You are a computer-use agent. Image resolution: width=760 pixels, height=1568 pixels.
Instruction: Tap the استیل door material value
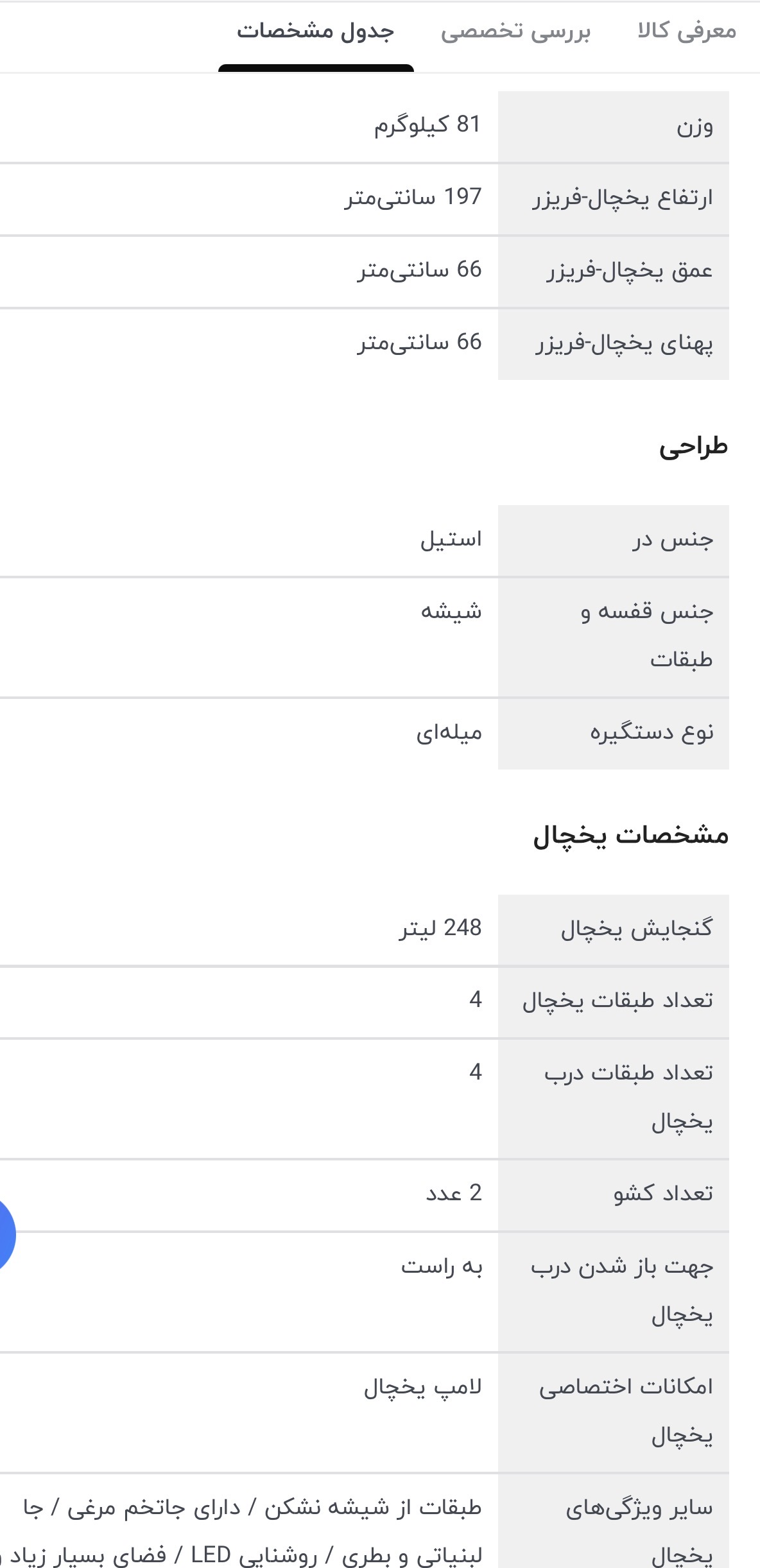pyautogui.click(x=451, y=539)
